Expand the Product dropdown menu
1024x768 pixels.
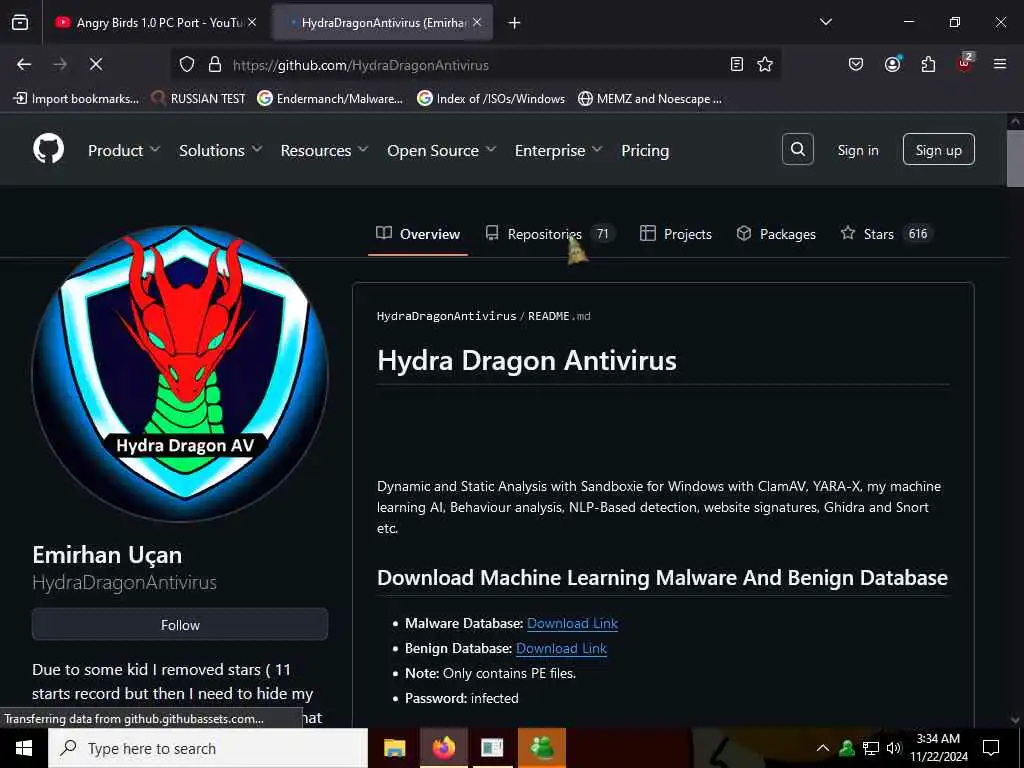pos(123,150)
